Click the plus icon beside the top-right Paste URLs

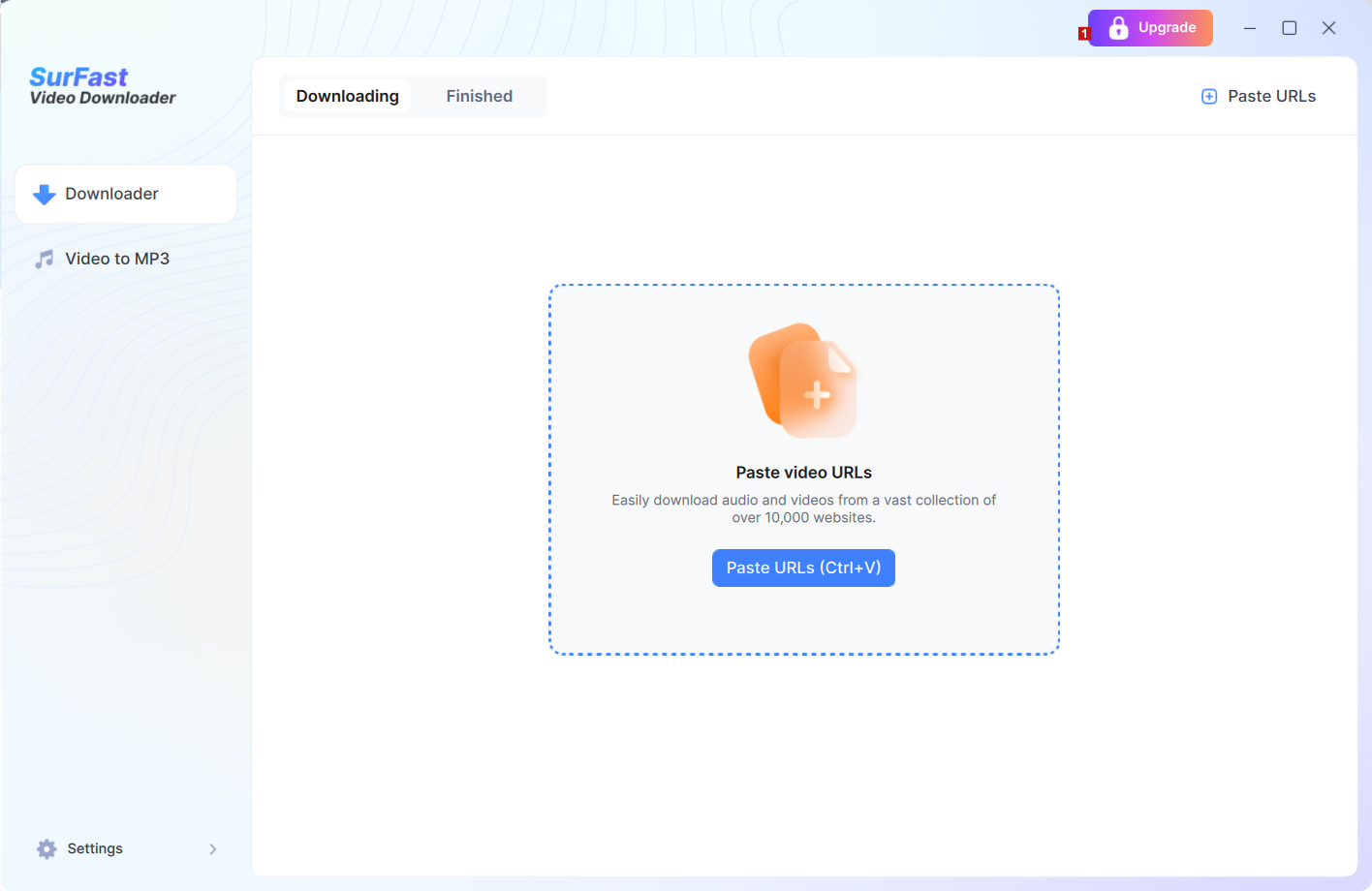(x=1209, y=97)
